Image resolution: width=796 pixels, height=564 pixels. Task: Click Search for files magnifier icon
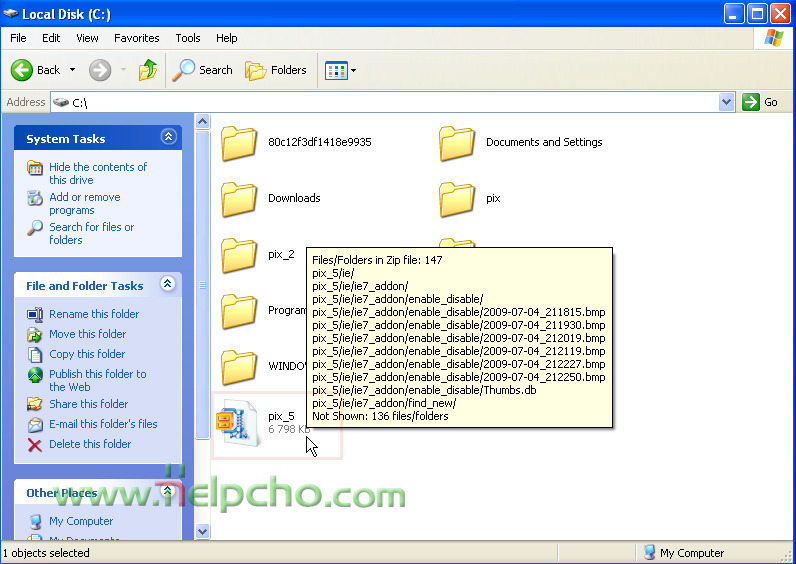point(35,228)
